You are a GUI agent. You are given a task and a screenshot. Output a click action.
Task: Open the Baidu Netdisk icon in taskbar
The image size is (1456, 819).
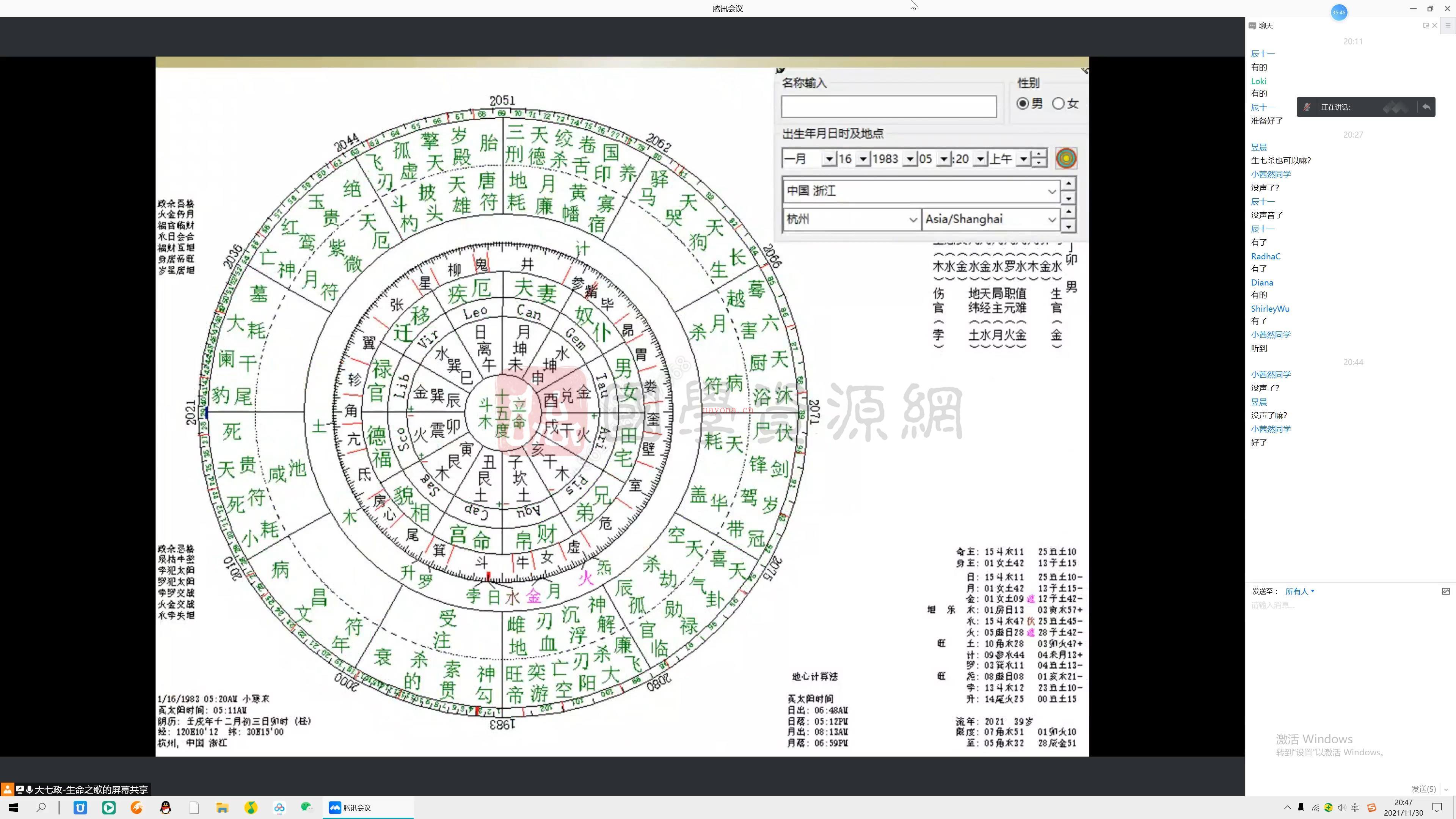(x=279, y=808)
